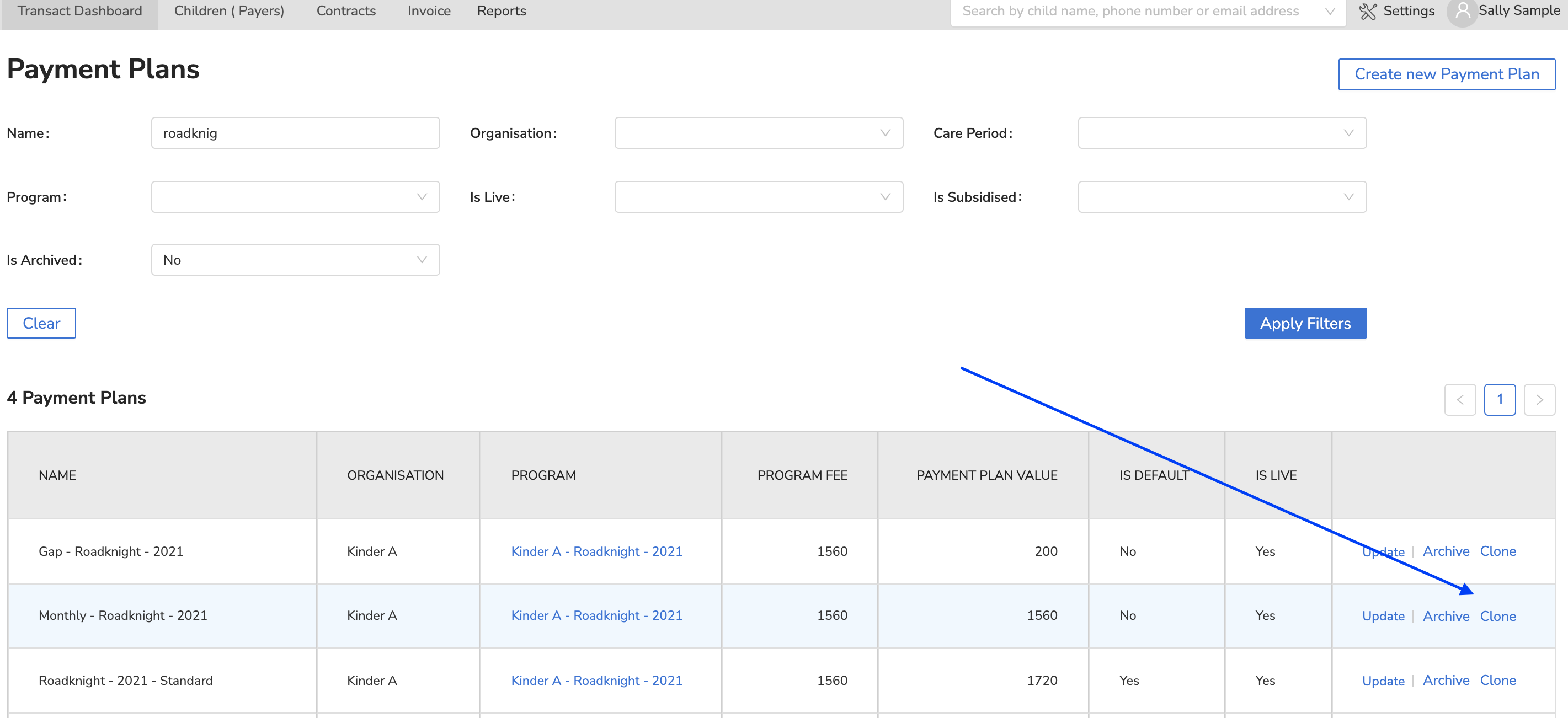Switch to the Contracts tab
This screenshot has height=718, width=1568.
point(346,12)
